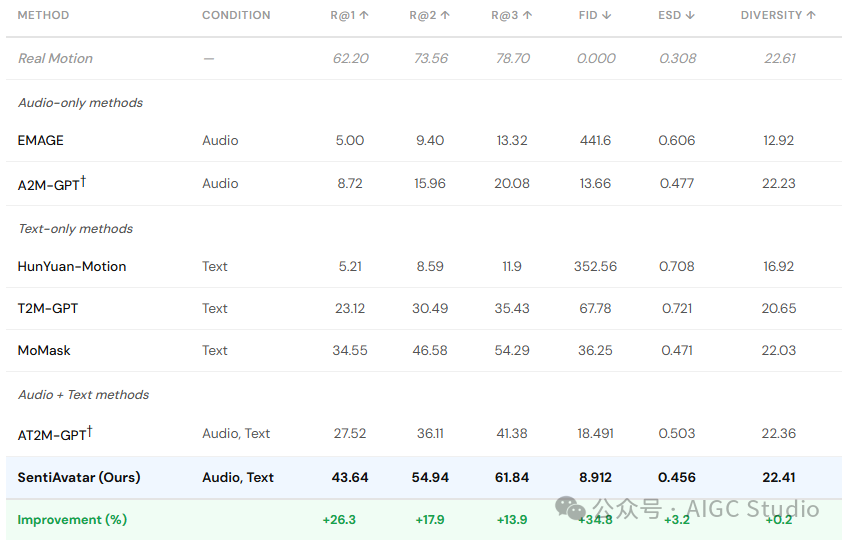
Task: Click the ESD column header
Action: 676,15
